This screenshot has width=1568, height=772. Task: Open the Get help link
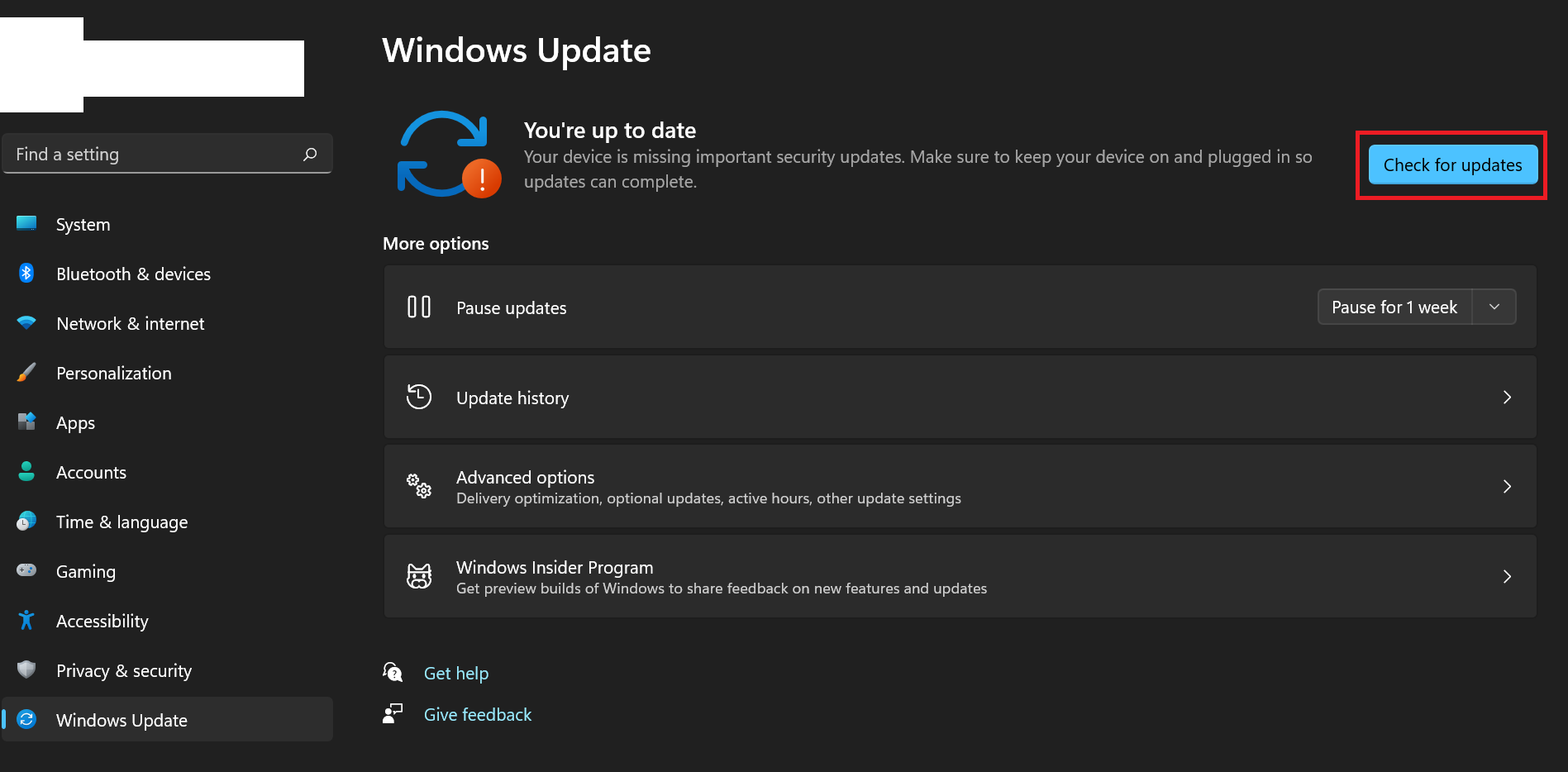[x=456, y=673]
